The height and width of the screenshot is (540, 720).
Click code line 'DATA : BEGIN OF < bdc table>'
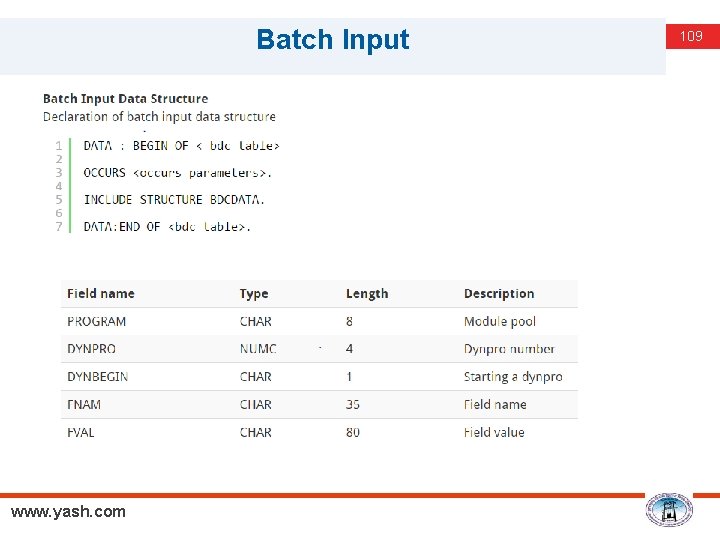coord(181,146)
